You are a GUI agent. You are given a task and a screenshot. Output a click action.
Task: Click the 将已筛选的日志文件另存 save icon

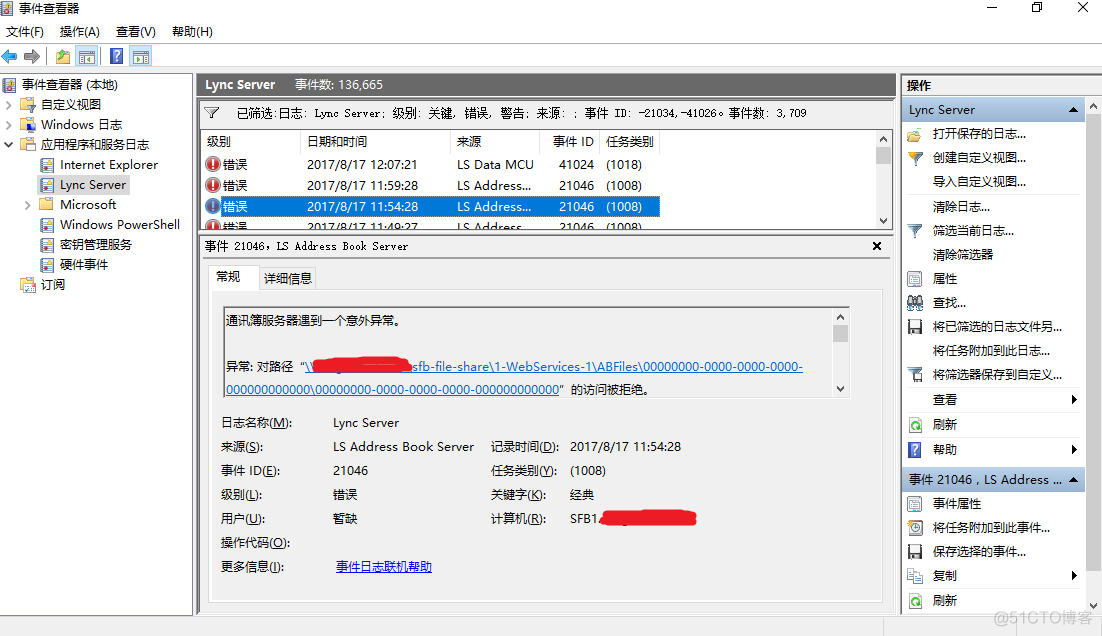pyautogui.click(x=915, y=327)
